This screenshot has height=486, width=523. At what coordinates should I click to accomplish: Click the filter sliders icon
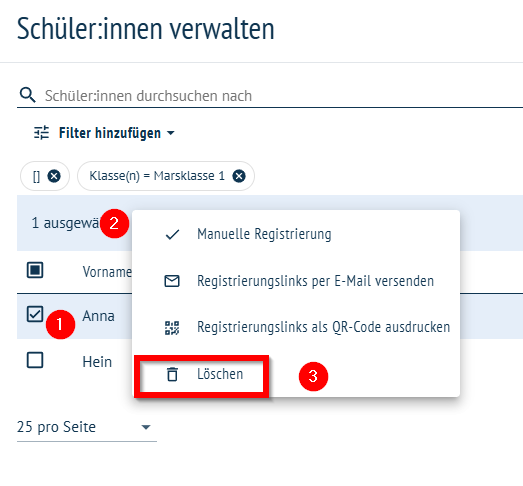41,133
